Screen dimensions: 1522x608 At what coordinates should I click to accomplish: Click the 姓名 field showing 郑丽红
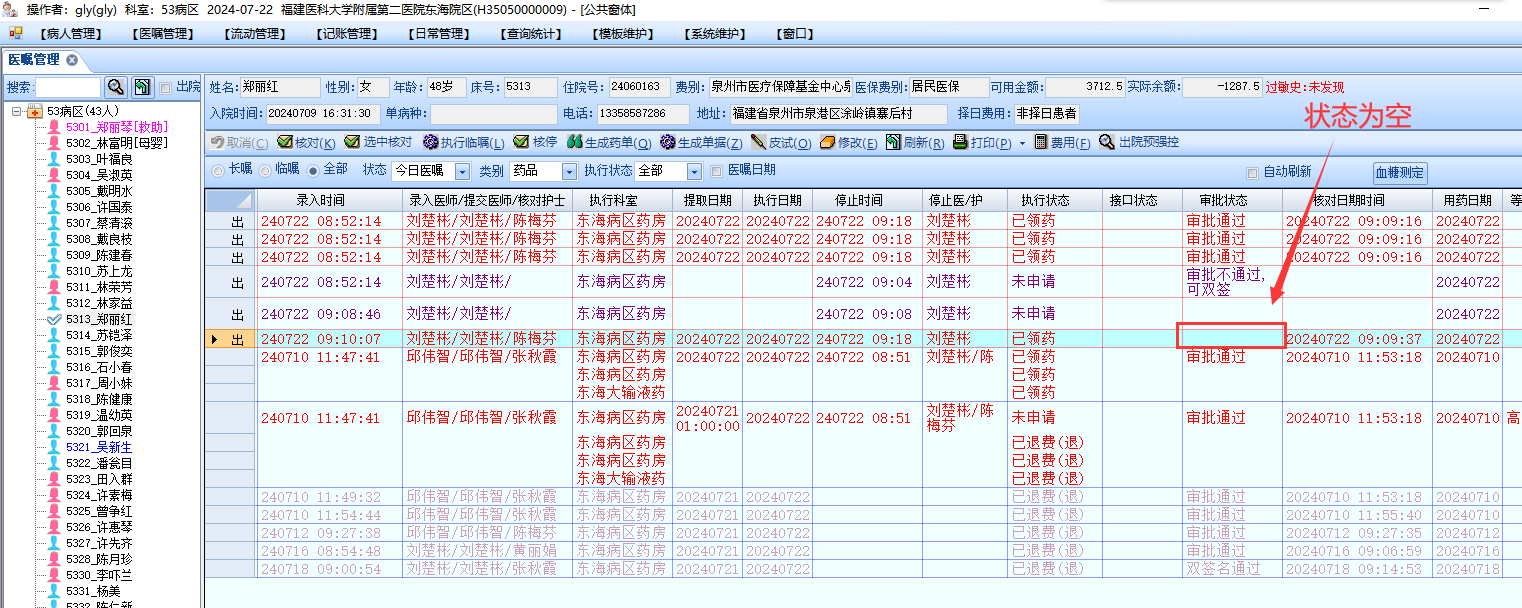tap(280, 87)
